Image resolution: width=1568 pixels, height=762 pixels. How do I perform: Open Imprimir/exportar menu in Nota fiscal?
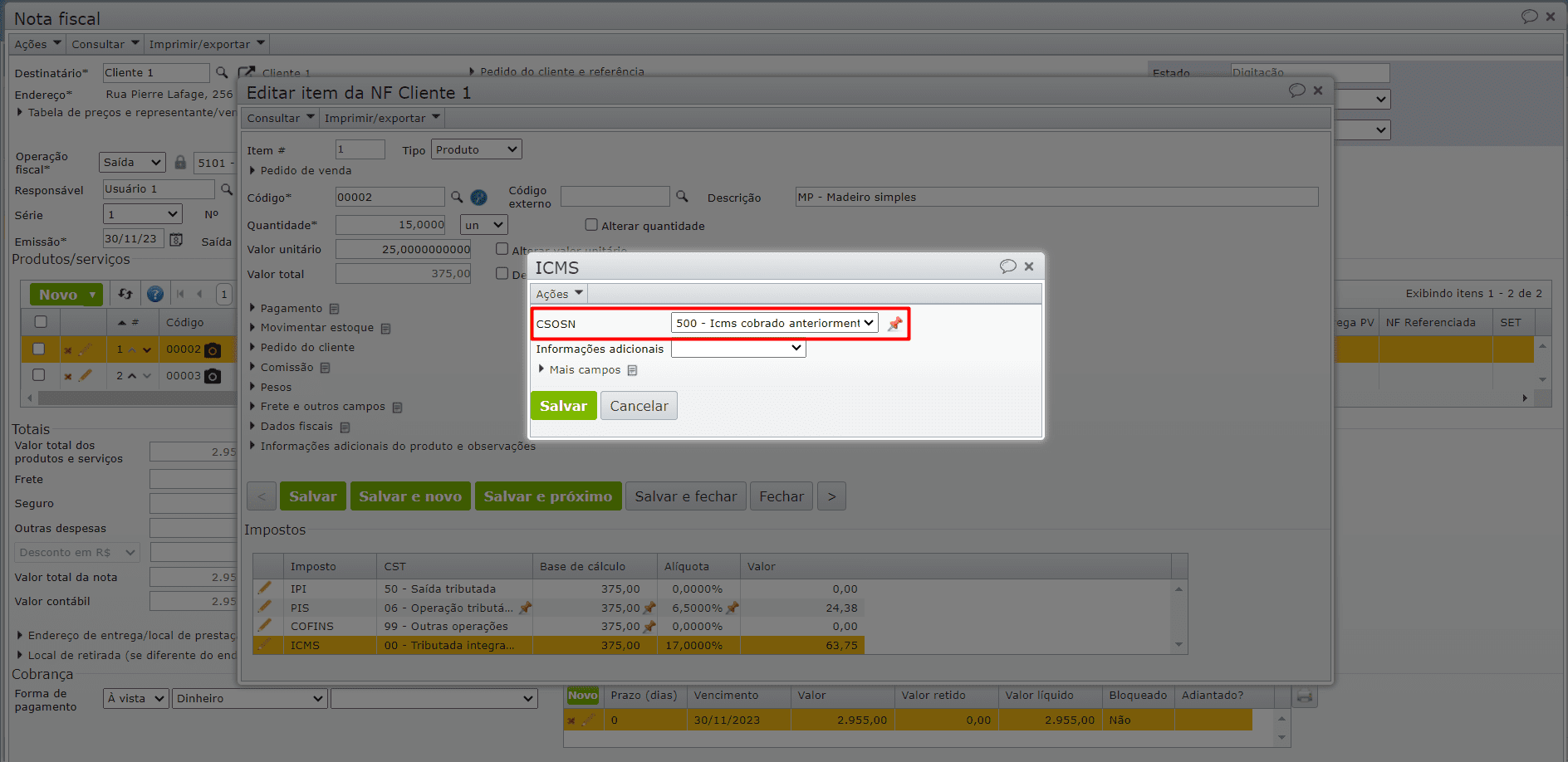(207, 44)
